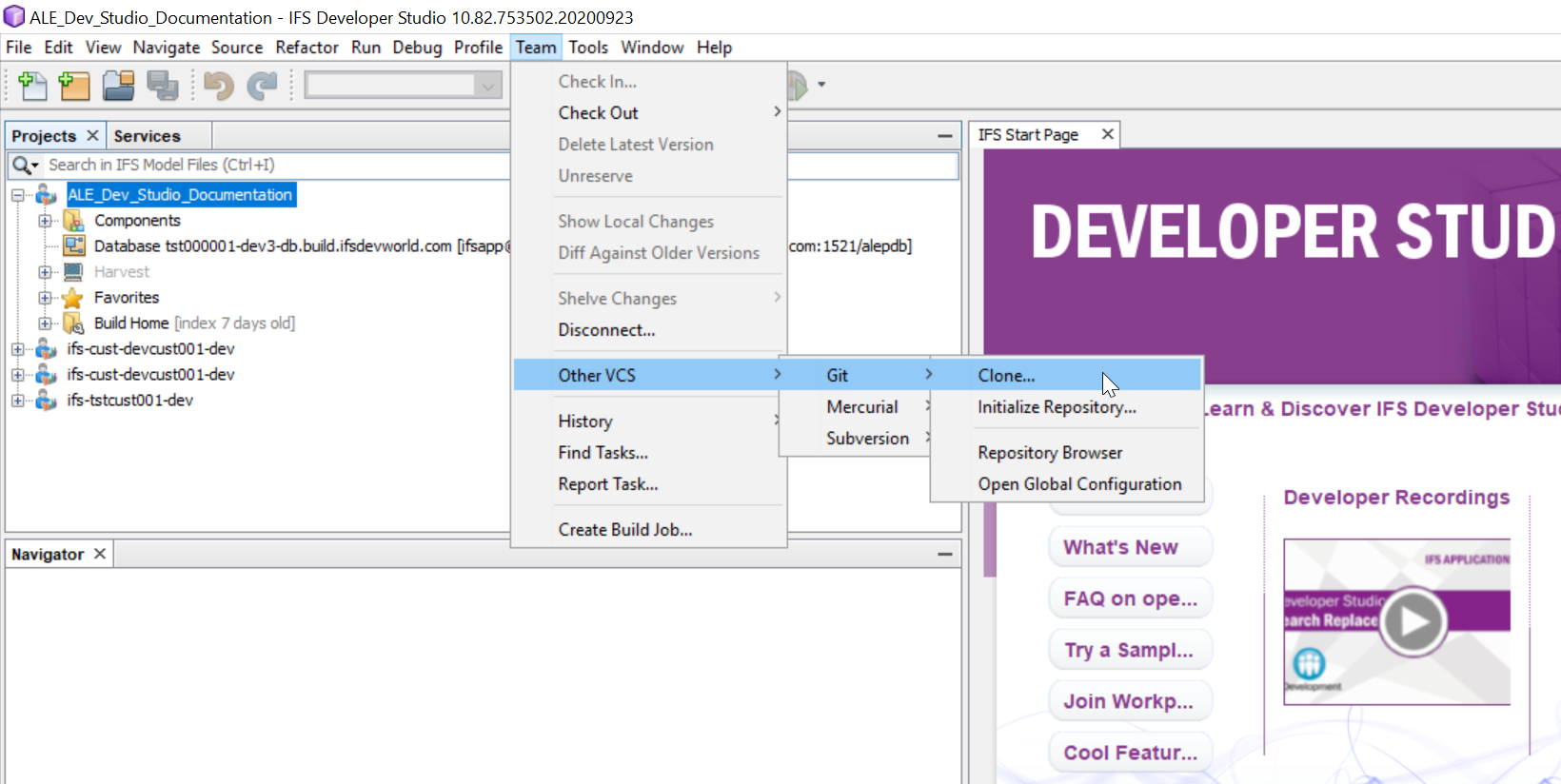Screen dimensions: 1561x784
Task: Open the configuration combo box in toolbar
Action: pos(404,86)
